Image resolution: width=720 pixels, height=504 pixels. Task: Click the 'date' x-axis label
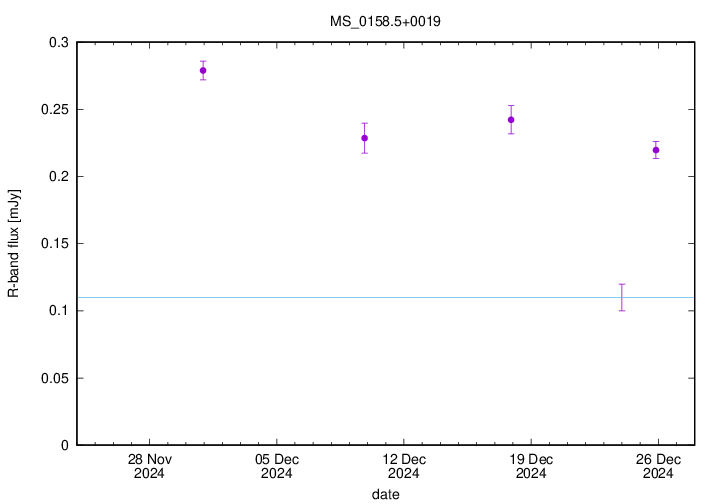pyautogui.click(x=385, y=494)
